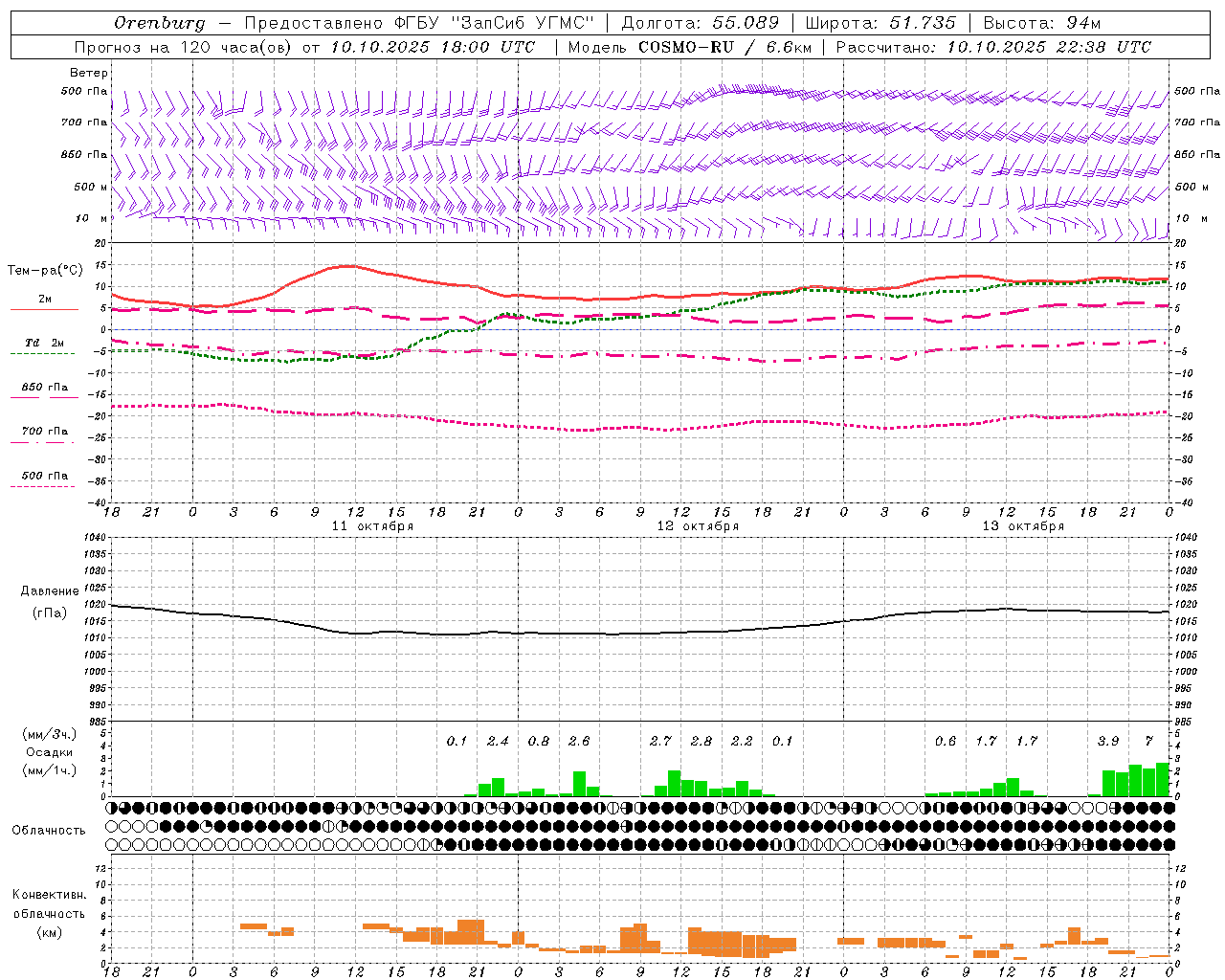
Task: Click the Облачность cloud cover label
Action: coord(49,831)
